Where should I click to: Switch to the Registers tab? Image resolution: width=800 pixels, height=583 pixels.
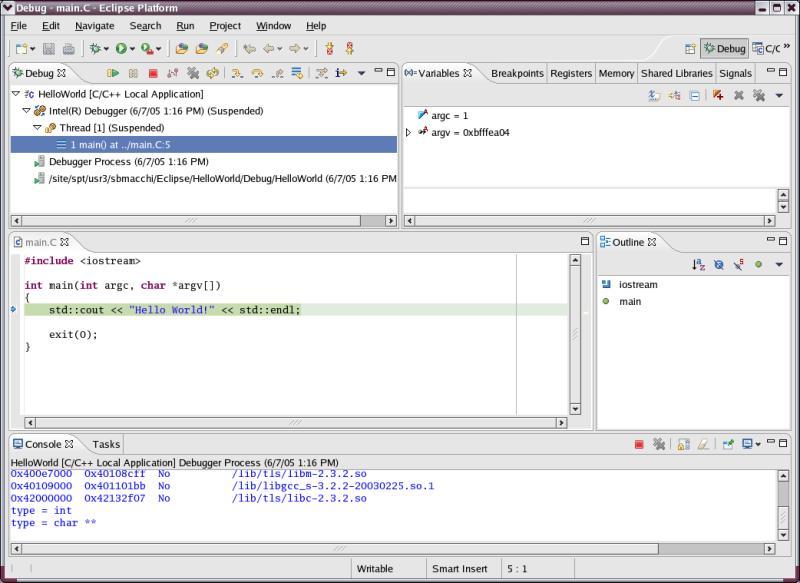[571, 73]
